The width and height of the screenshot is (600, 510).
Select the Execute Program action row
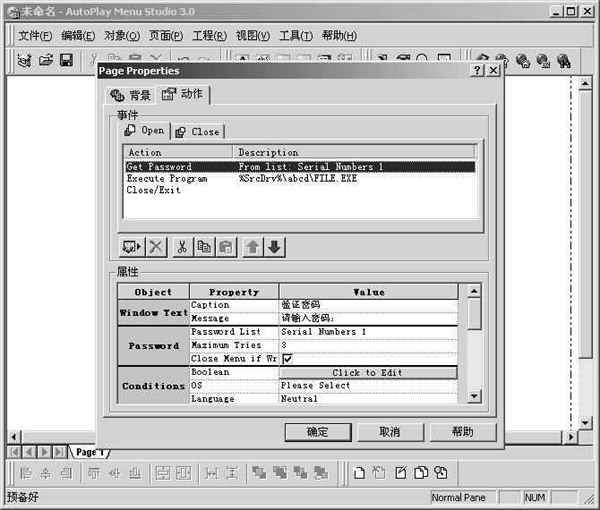click(167, 178)
